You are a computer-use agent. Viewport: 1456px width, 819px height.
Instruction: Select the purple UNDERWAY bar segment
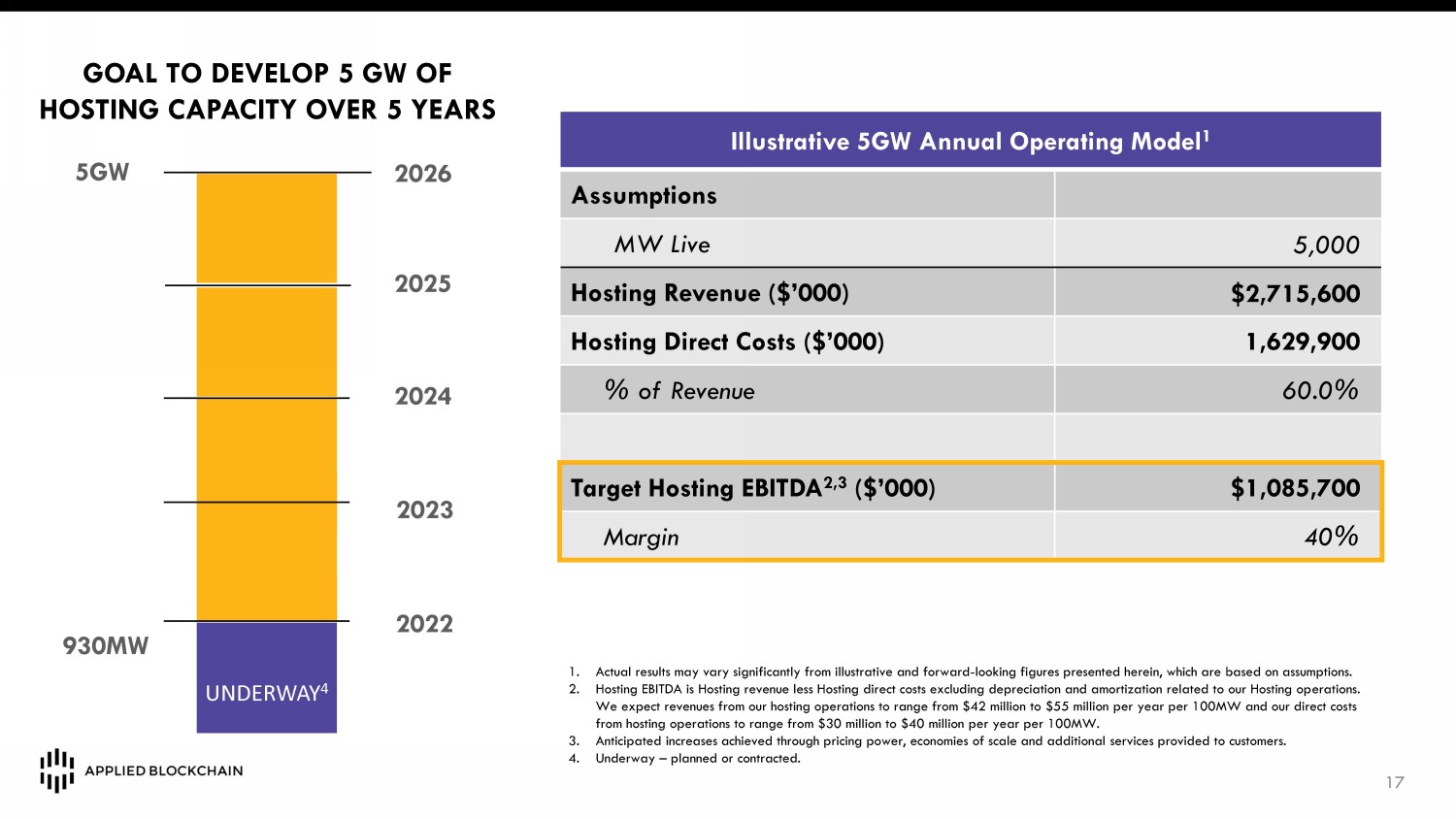(267, 677)
